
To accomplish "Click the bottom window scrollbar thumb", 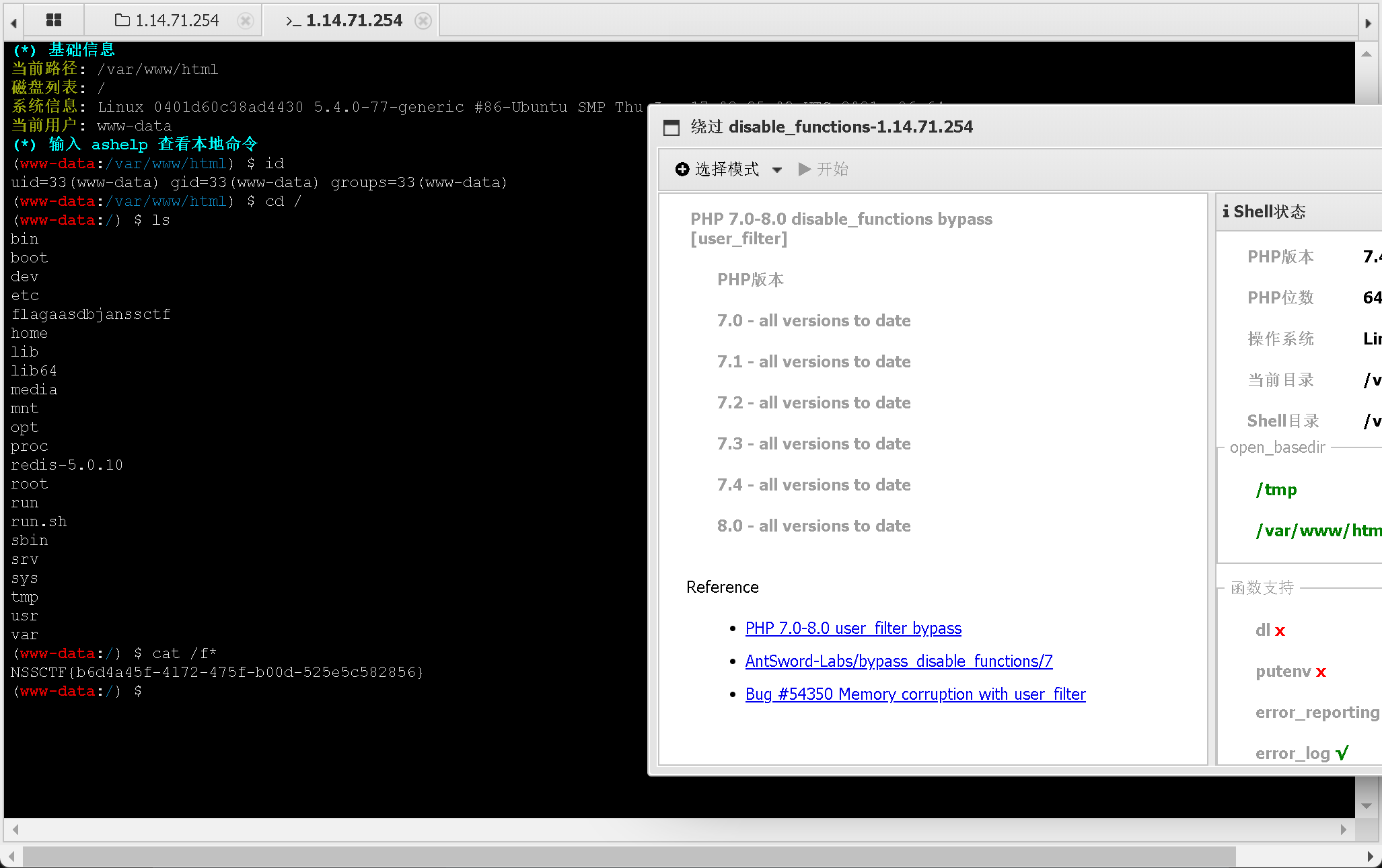I will (629, 857).
